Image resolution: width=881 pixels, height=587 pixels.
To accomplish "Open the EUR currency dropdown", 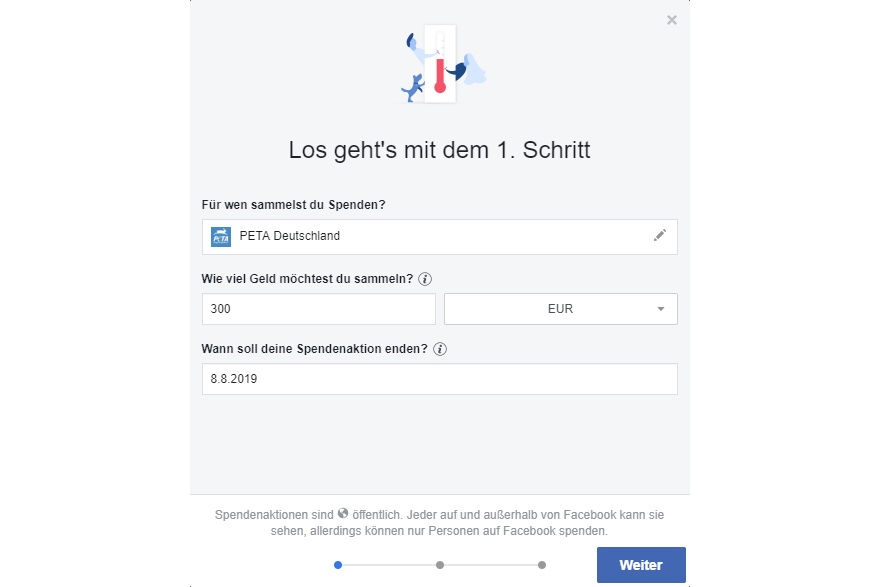I will 560,309.
